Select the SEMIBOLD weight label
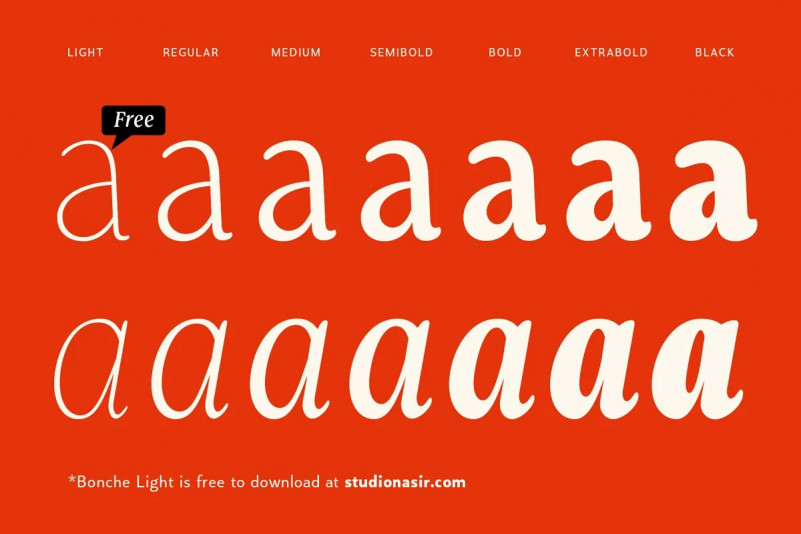The height and width of the screenshot is (534, 801). tap(402, 52)
